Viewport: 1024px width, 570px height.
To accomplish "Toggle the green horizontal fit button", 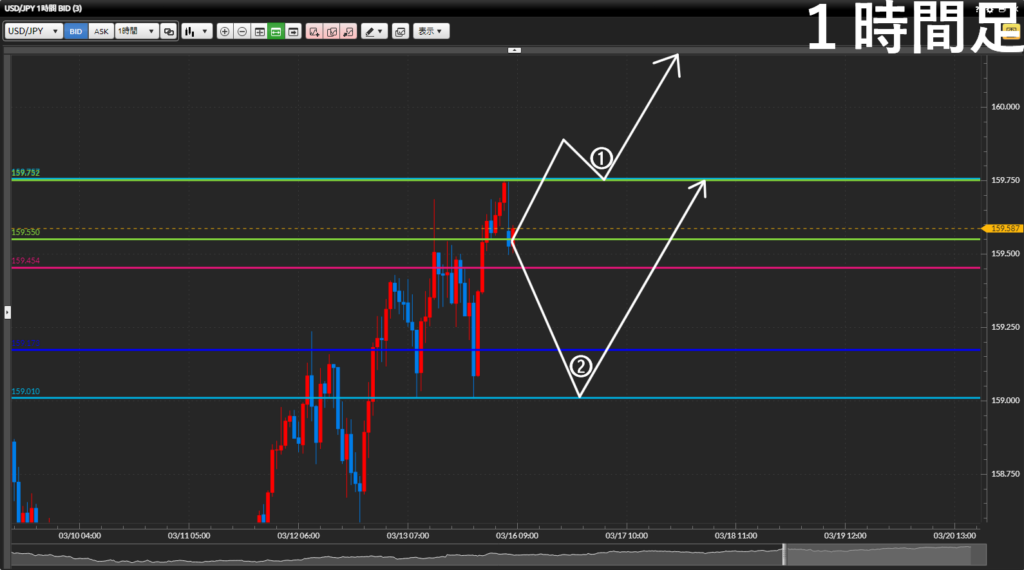I will point(276,31).
